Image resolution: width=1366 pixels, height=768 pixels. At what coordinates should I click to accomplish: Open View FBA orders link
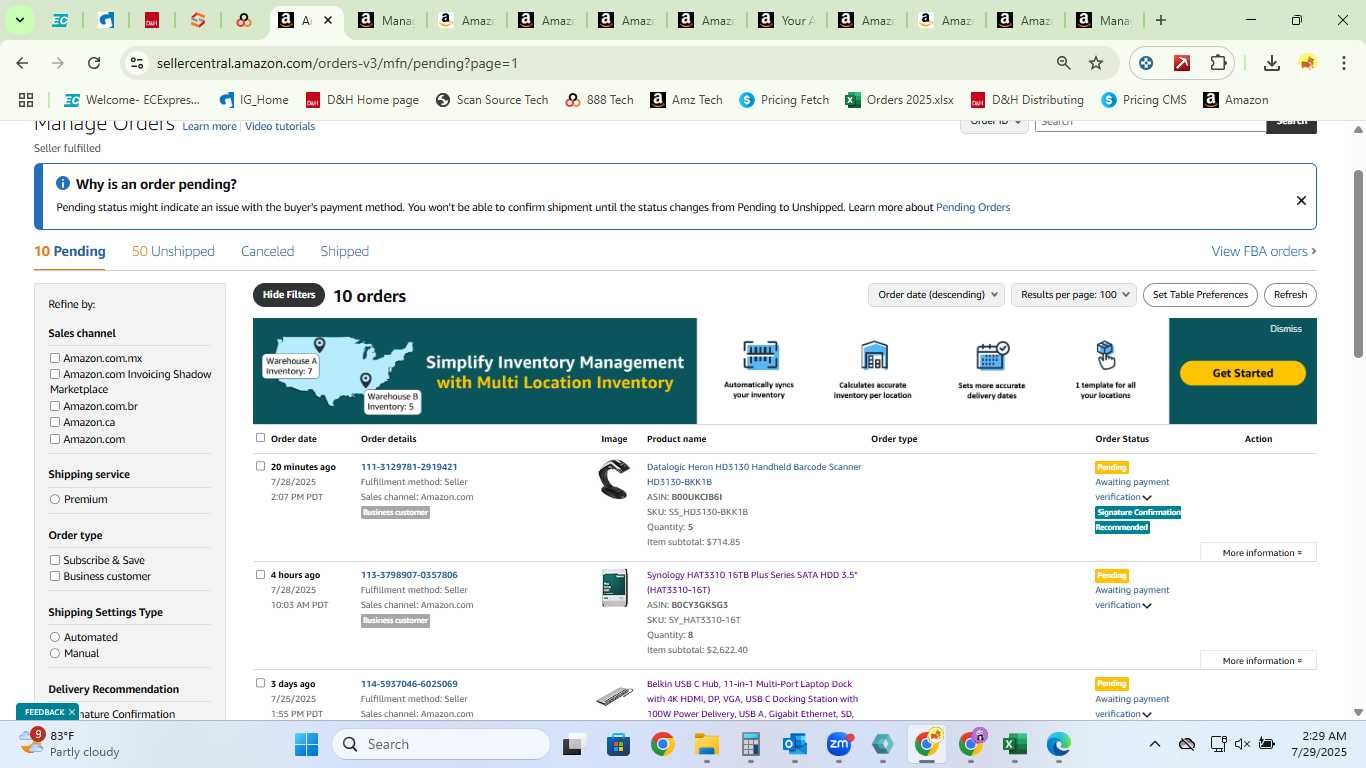1263,251
